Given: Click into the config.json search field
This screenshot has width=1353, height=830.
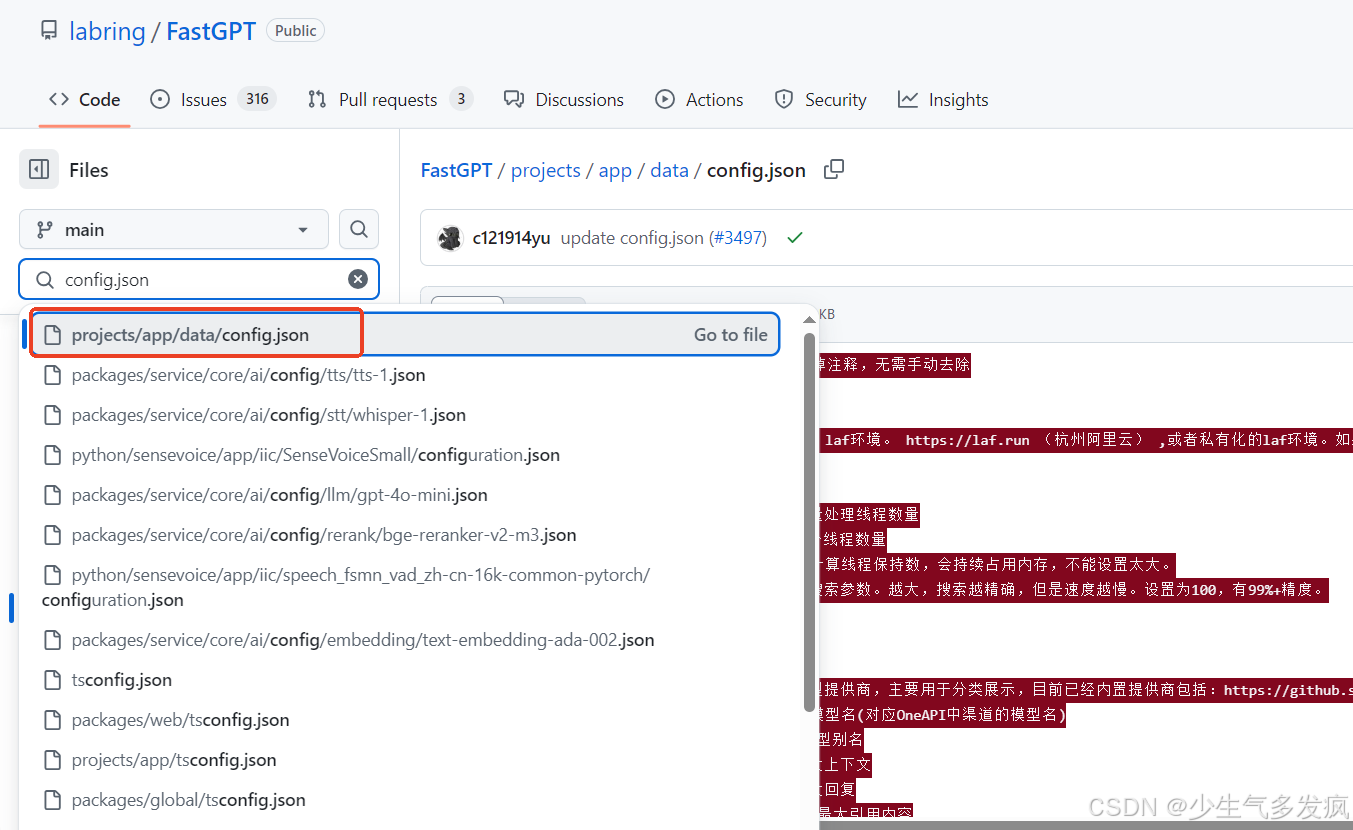Looking at the screenshot, I should tap(199, 280).
